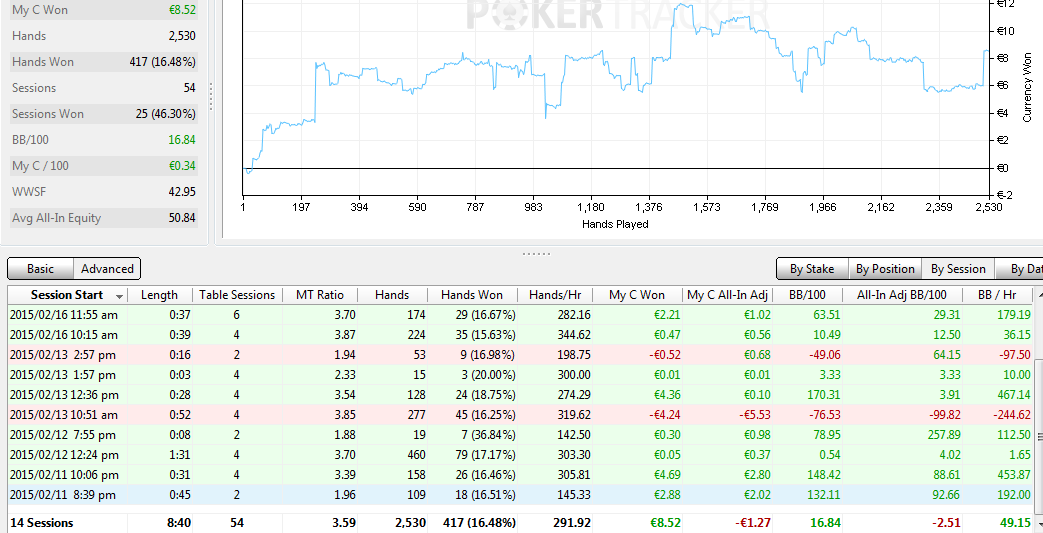Select the By Stake report tab
Screen dimensions: 1043x533
(812, 269)
